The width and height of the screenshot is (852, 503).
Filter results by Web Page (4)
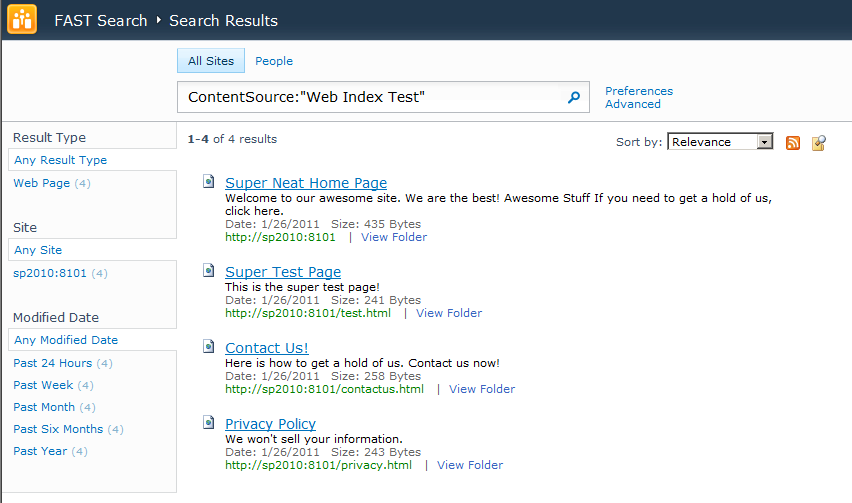click(x=52, y=183)
